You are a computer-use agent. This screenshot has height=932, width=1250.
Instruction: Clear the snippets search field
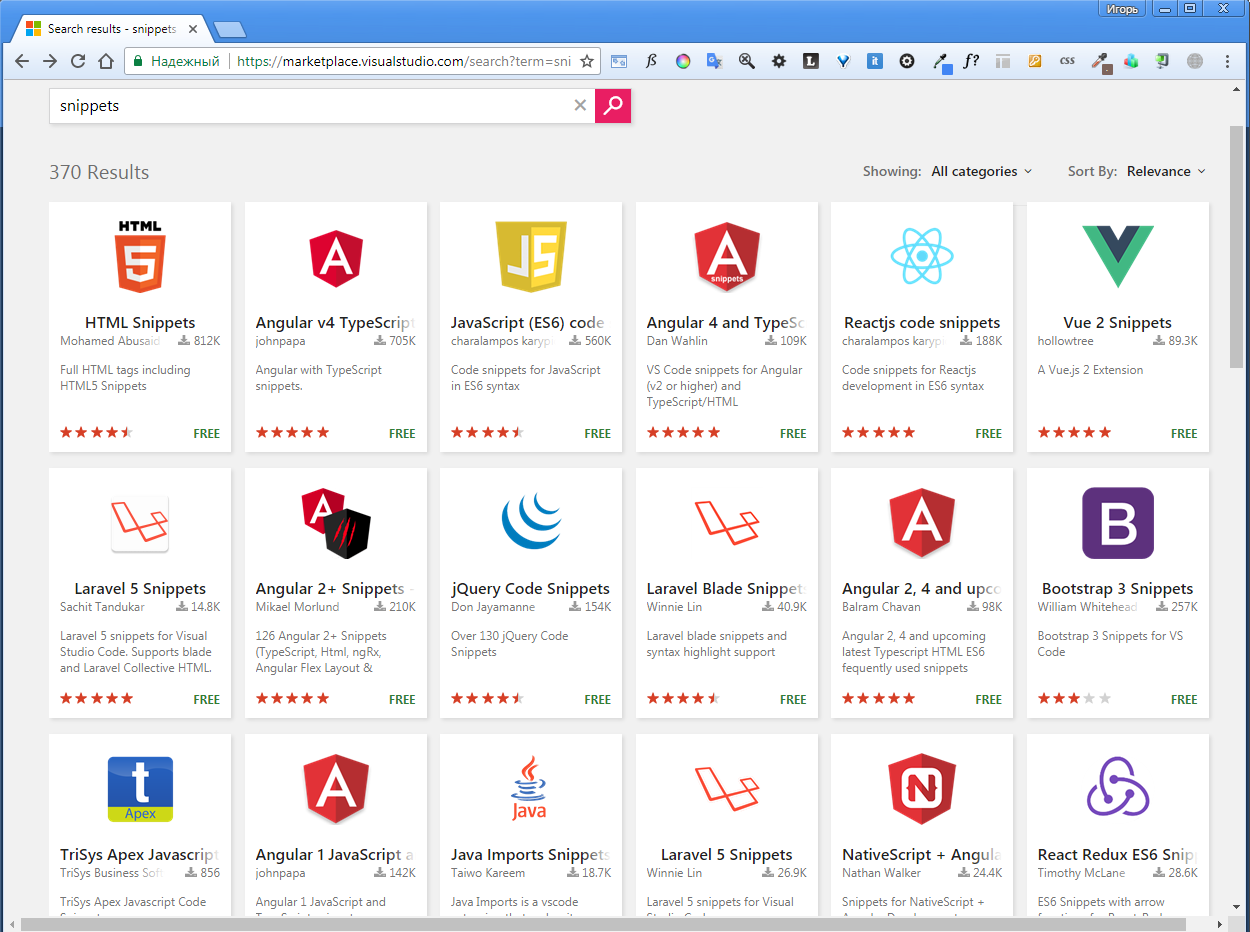pyautogui.click(x=580, y=105)
